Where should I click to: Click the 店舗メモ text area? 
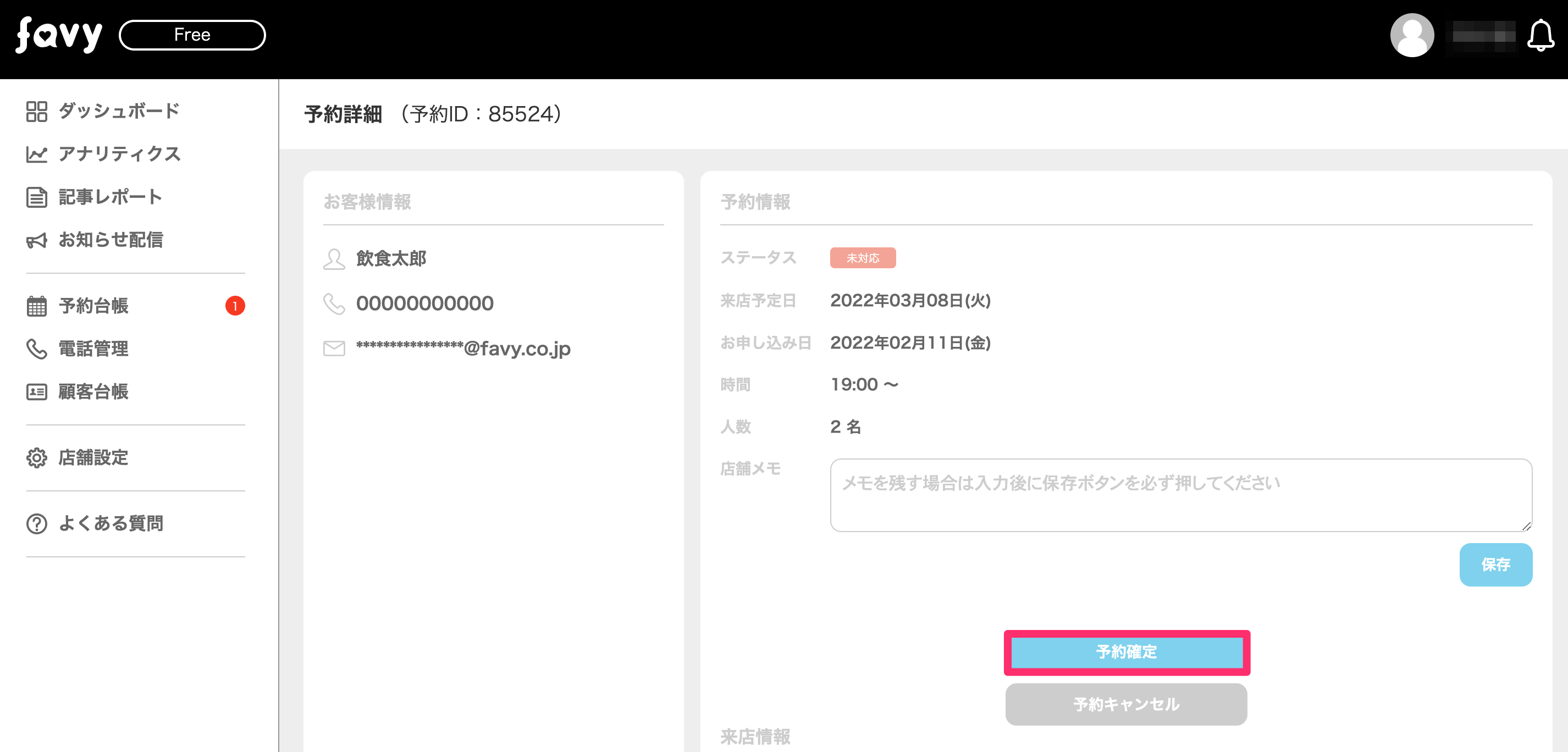coord(1180,495)
